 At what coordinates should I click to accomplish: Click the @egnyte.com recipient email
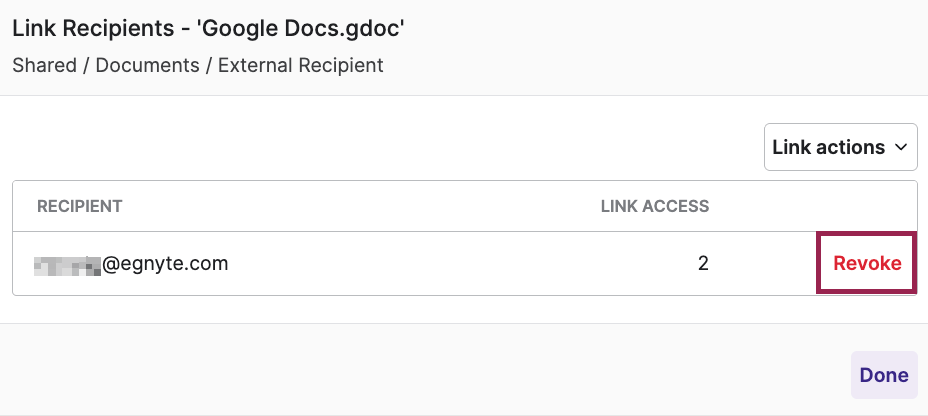tap(131, 263)
